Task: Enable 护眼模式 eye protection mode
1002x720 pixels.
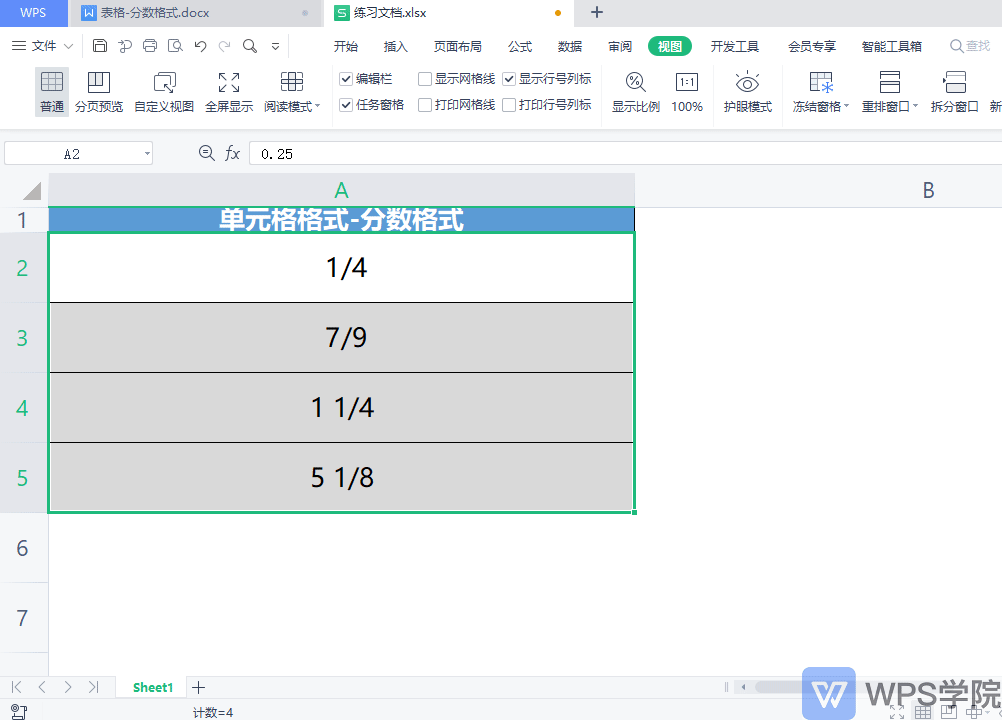Action: (748, 92)
